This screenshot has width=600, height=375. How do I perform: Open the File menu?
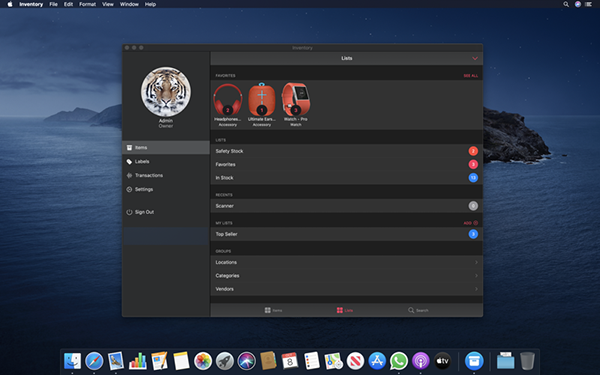click(x=54, y=4)
